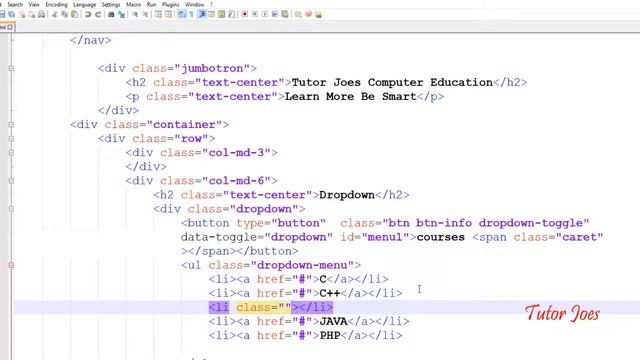The image size is (640, 360).
Task: Click the Print toolbar icon
Action: click(x=41, y=14)
